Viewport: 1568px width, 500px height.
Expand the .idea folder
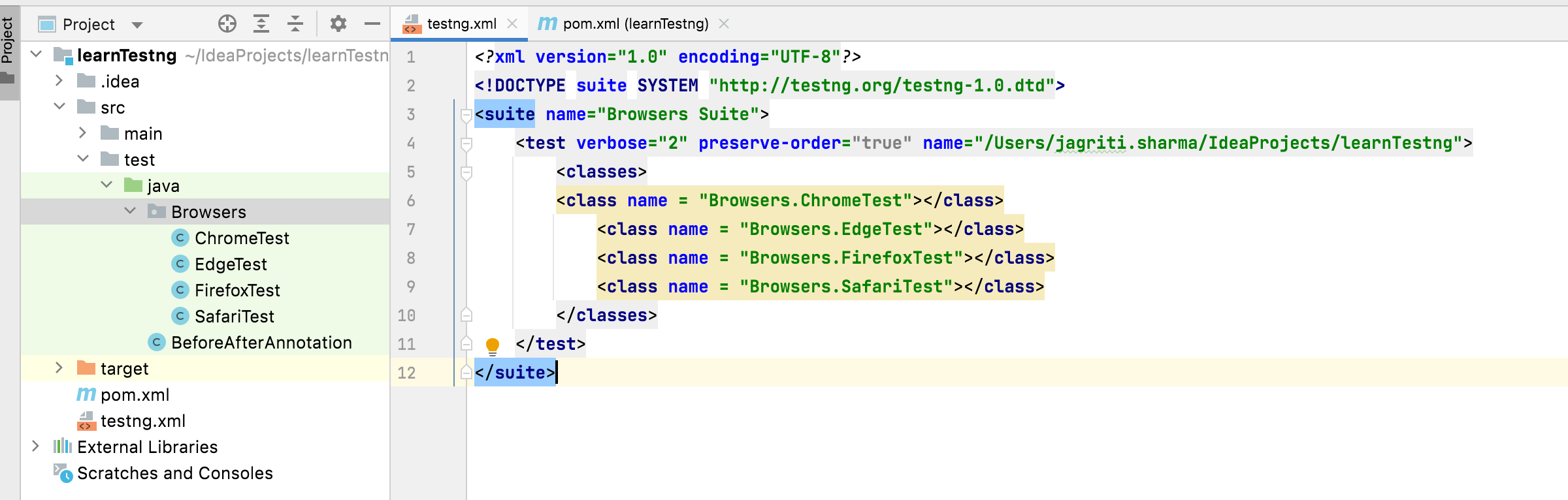(59, 80)
